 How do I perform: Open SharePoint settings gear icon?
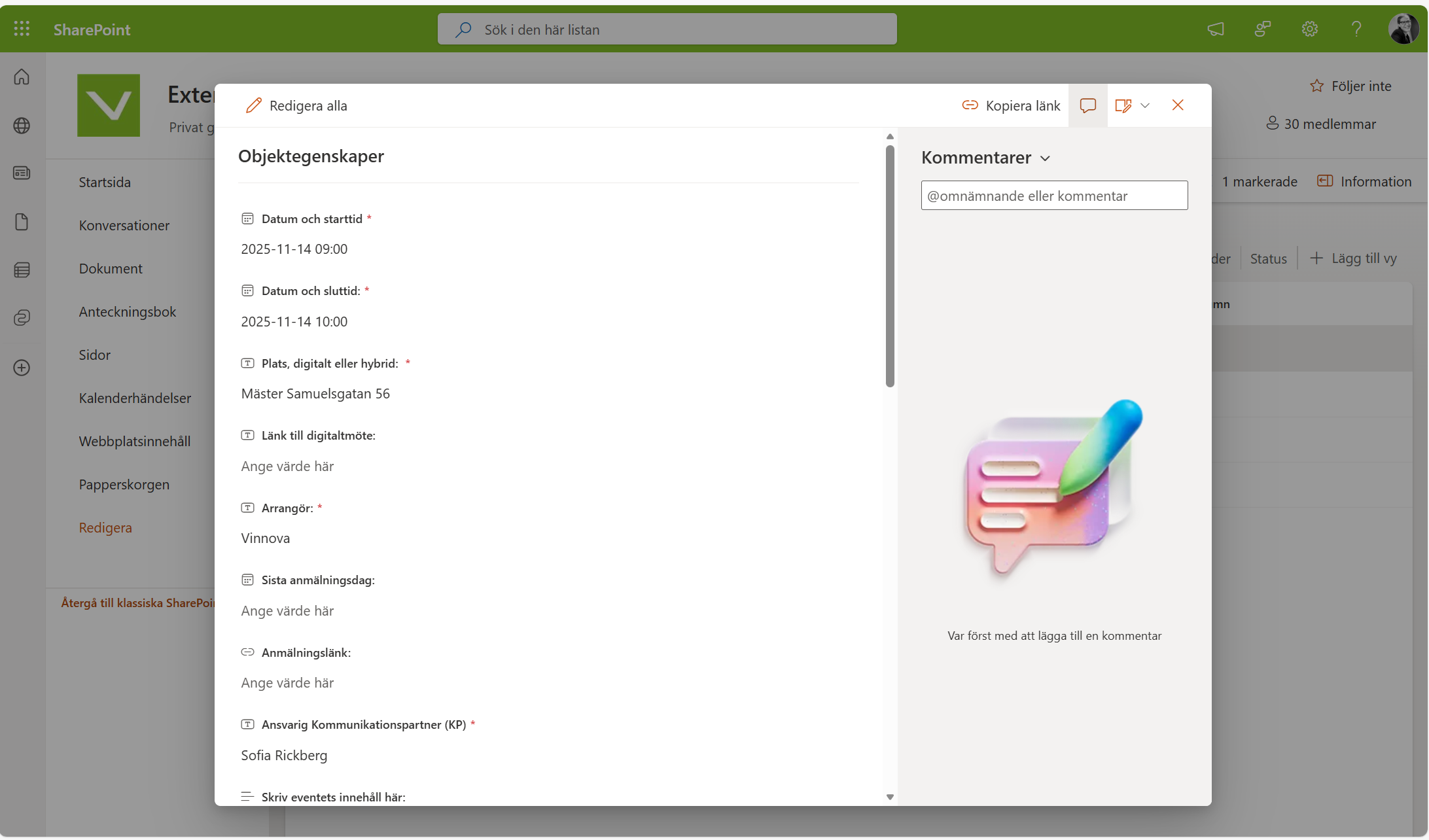1309,29
